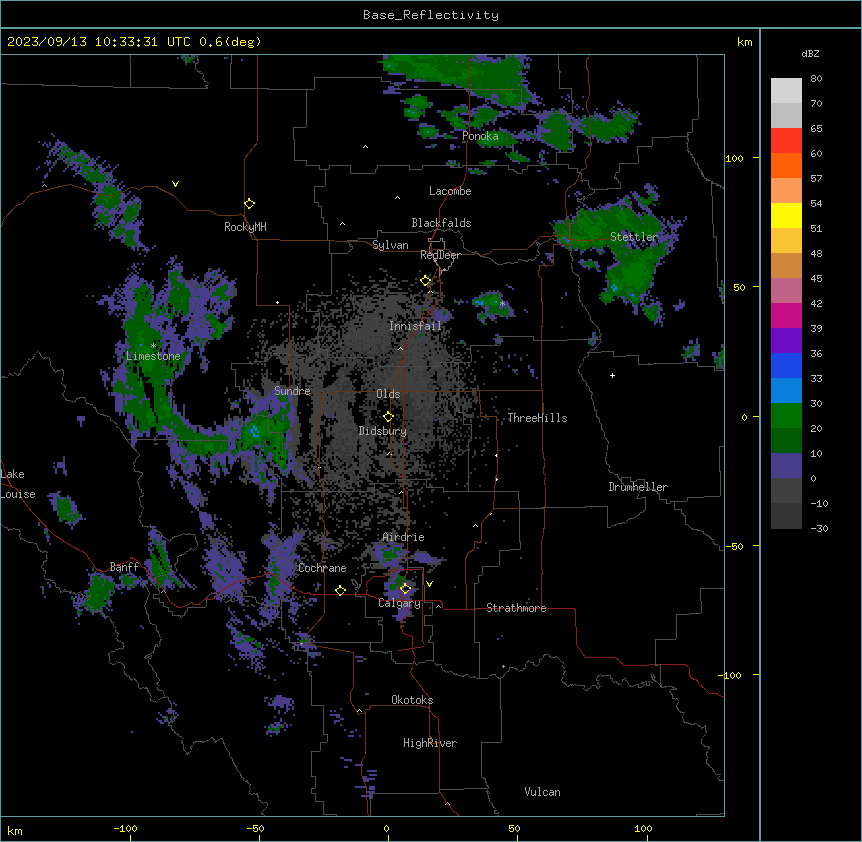Click the light gray 70-80 dBZ legend swatch
The image size is (862, 842).
pos(786,91)
